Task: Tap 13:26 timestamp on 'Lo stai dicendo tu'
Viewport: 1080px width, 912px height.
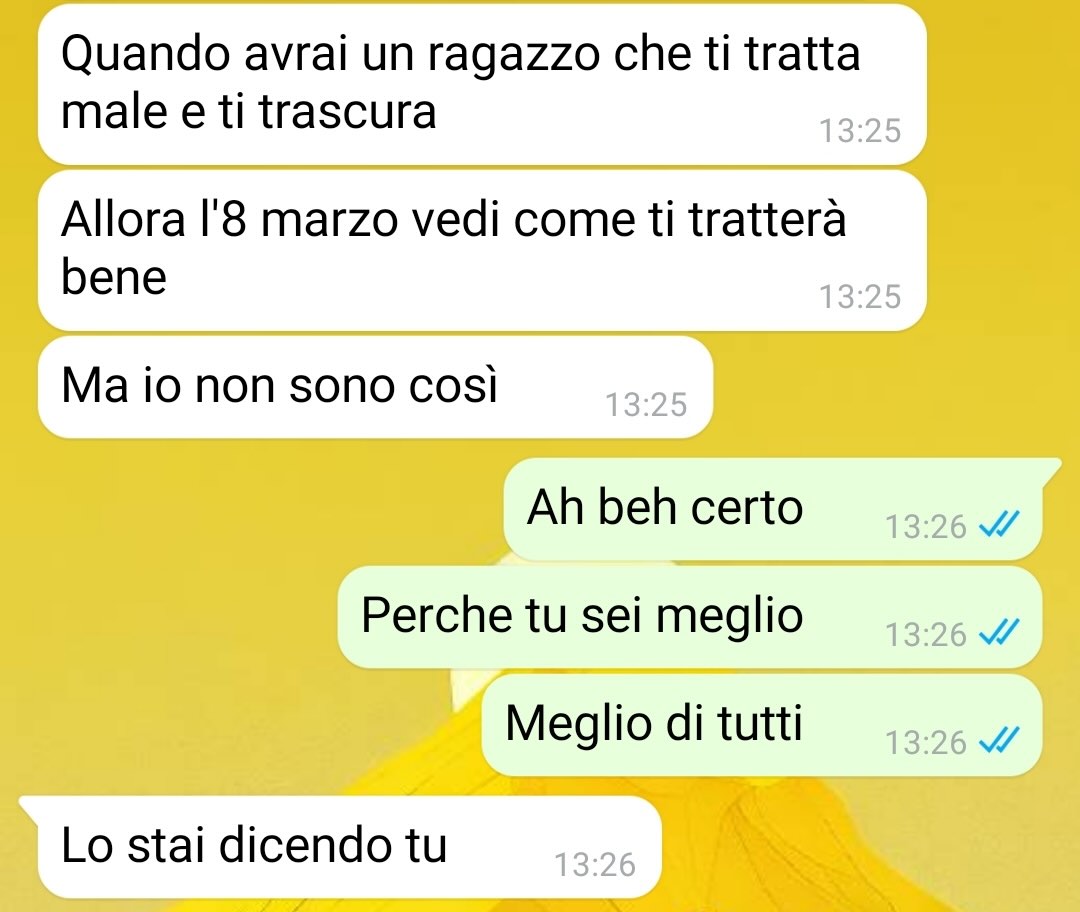Action: pyautogui.click(x=594, y=865)
